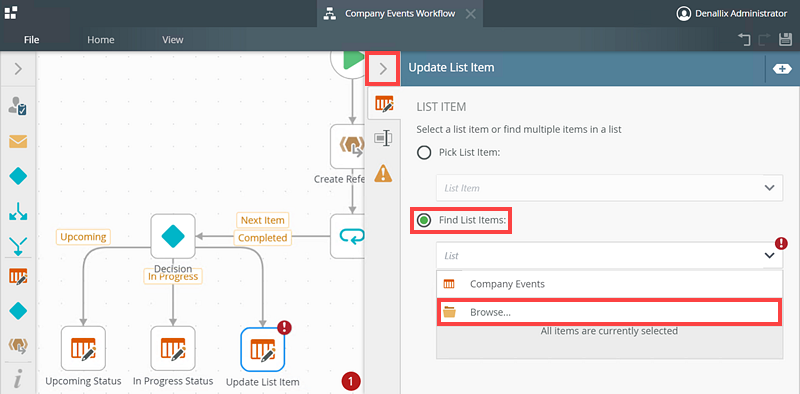Click the Completed line label
Screen dimensions: 800x394
[x=263, y=238]
